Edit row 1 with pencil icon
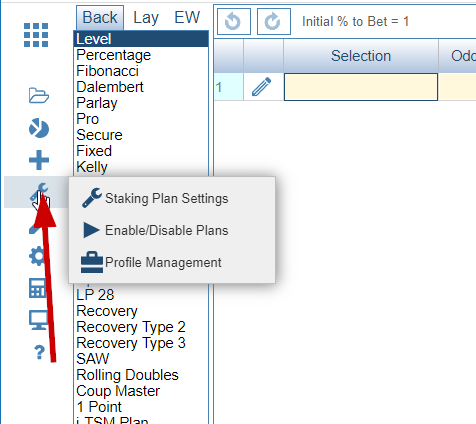 point(262,87)
